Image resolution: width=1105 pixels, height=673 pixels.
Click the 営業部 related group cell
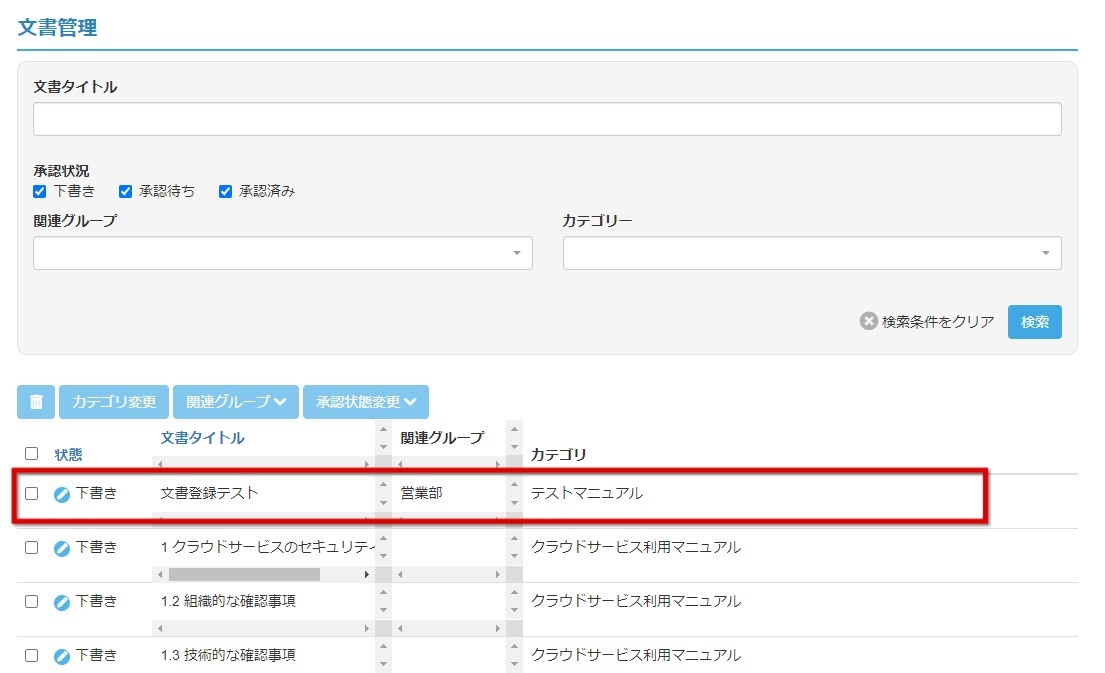click(421, 493)
